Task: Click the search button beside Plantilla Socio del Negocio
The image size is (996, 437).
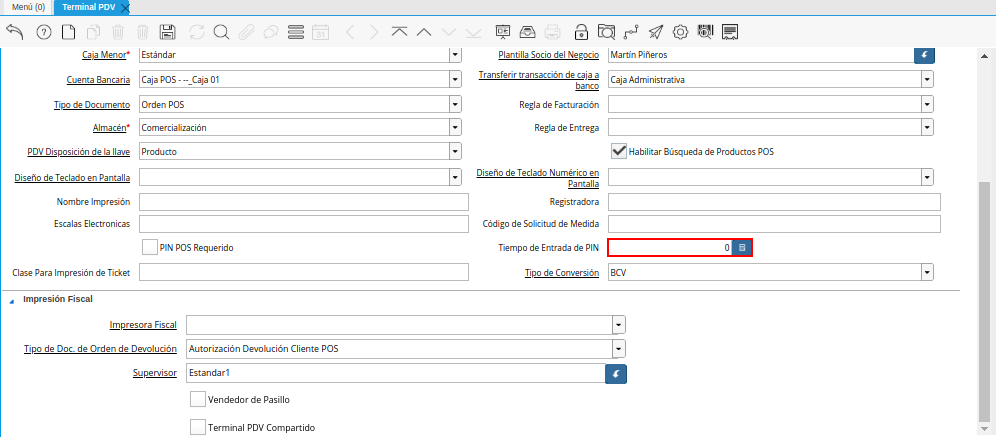Action: [x=924, y=55]
